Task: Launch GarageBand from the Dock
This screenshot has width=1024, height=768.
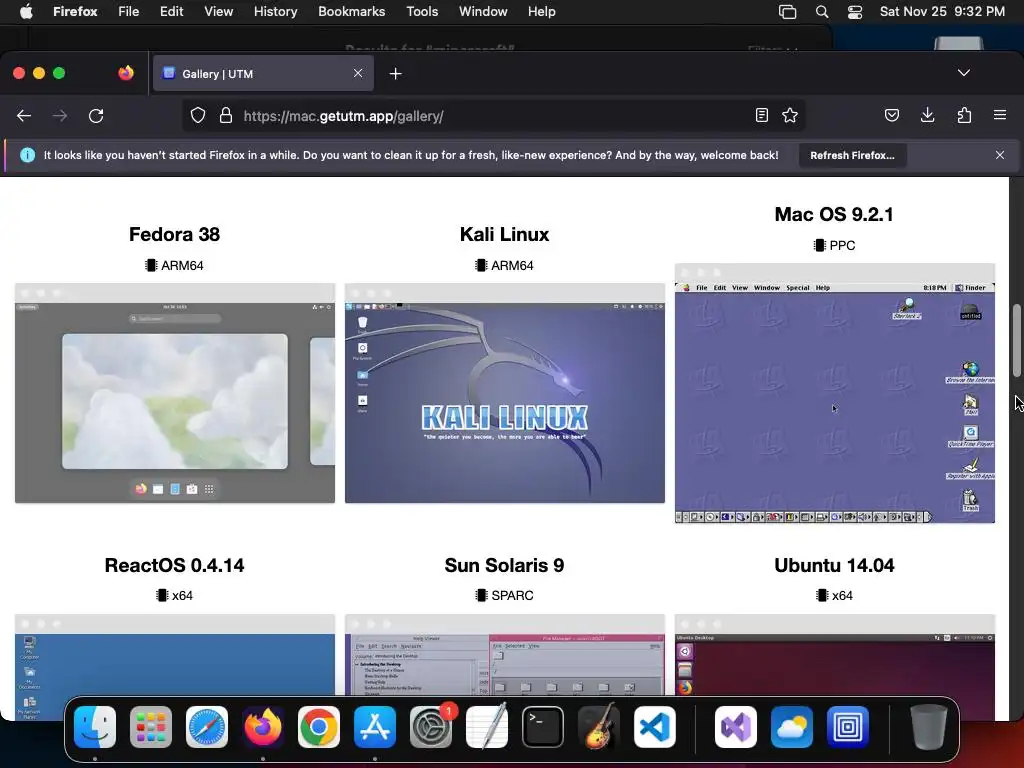Action: (x=599, y=727)
